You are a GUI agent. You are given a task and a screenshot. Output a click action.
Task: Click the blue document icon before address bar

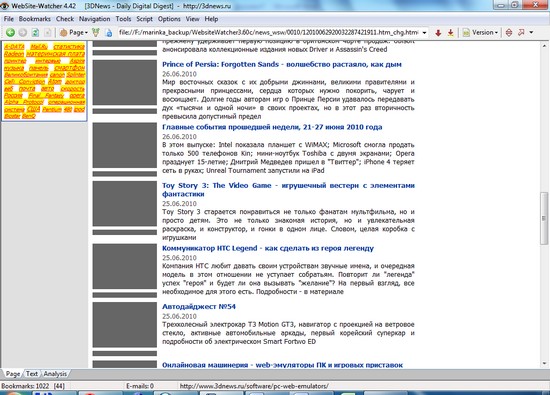(109, 33)
